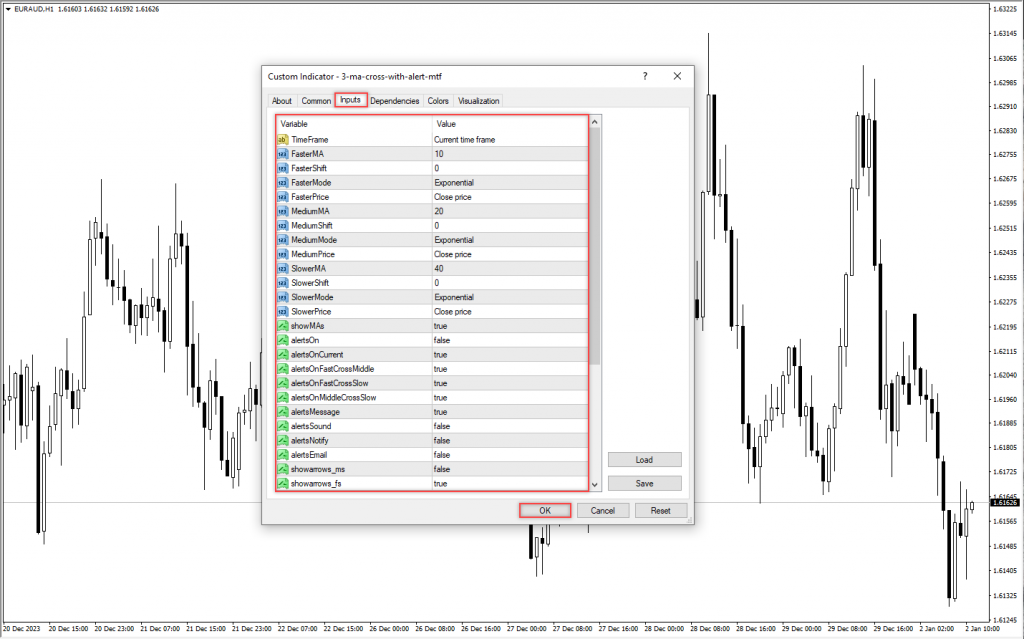This screenshot has height=639, width=1024.
Task: Click the alertsSound boolean type icon
Action: [x=282, y=426]
